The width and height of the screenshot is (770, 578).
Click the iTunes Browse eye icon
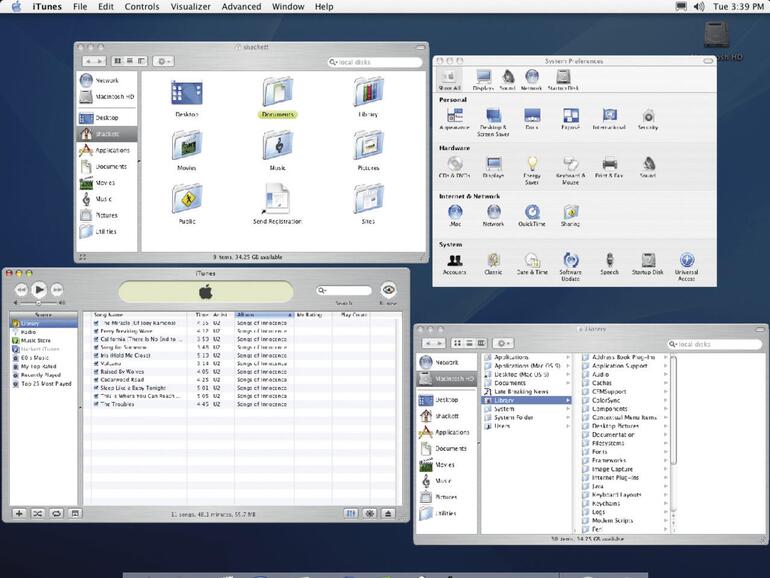(x=388, y=290)
